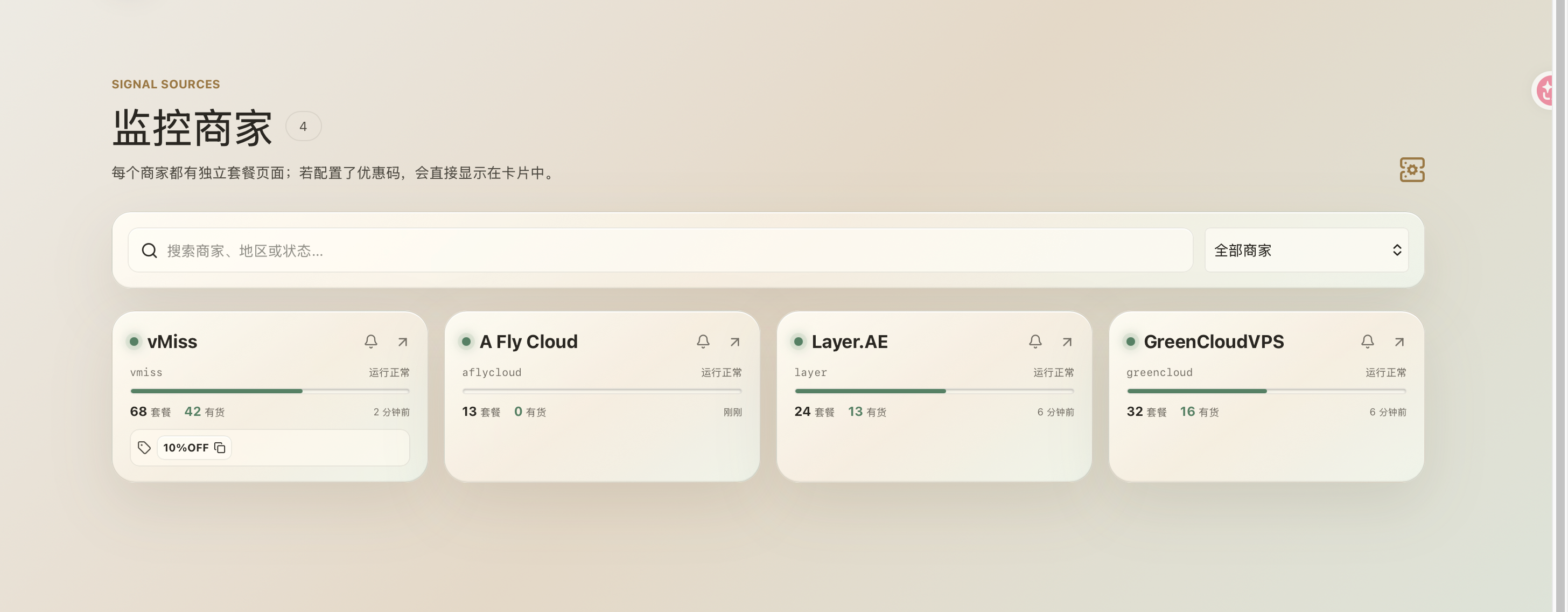
Task: Click the layer slug text
Action: [x=811, y=372]
